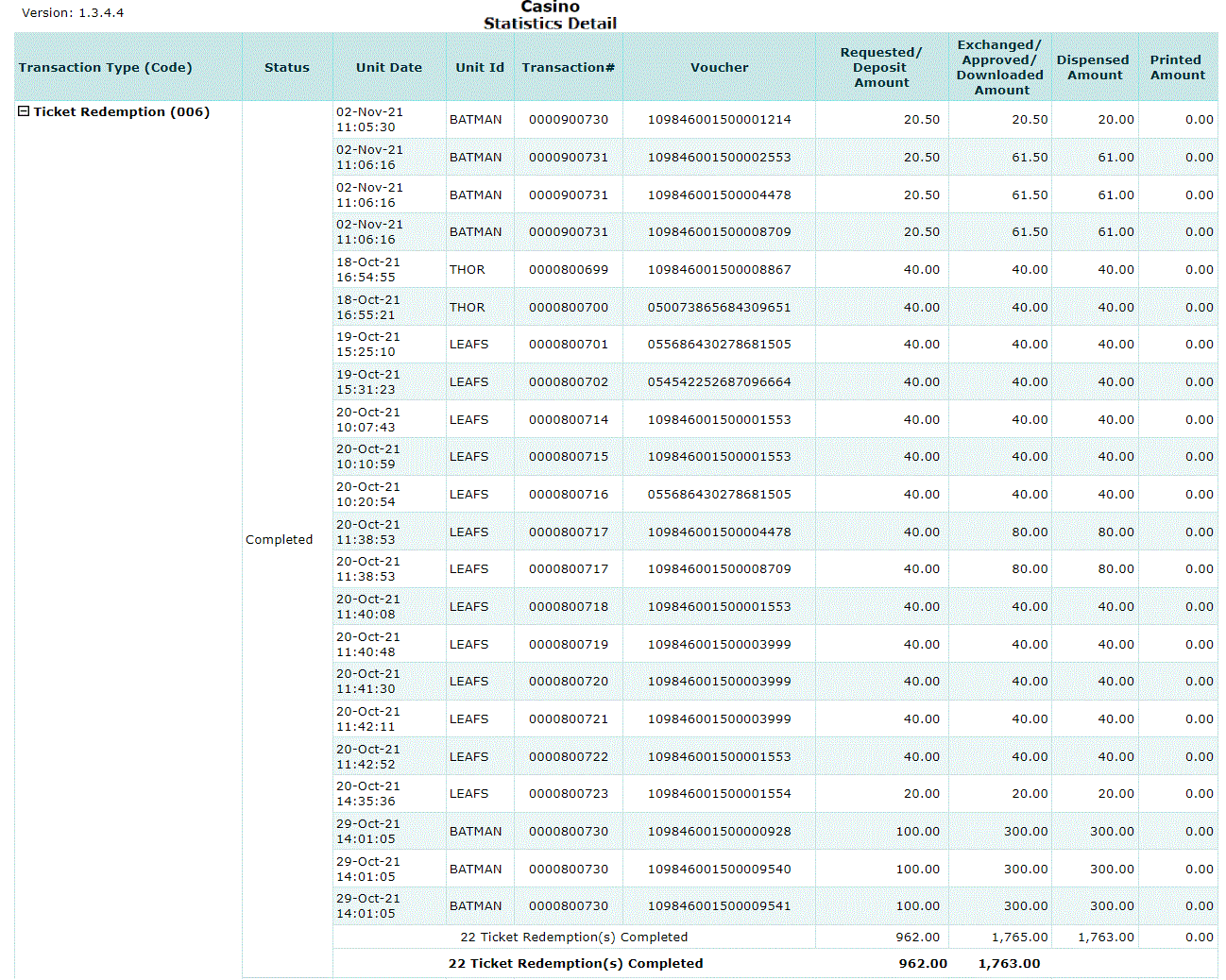This screenshot has height=980, width=1226.
Task: Click the bold 22 Ticket Redemption(s) Completed row
Action: pos(576,964)
